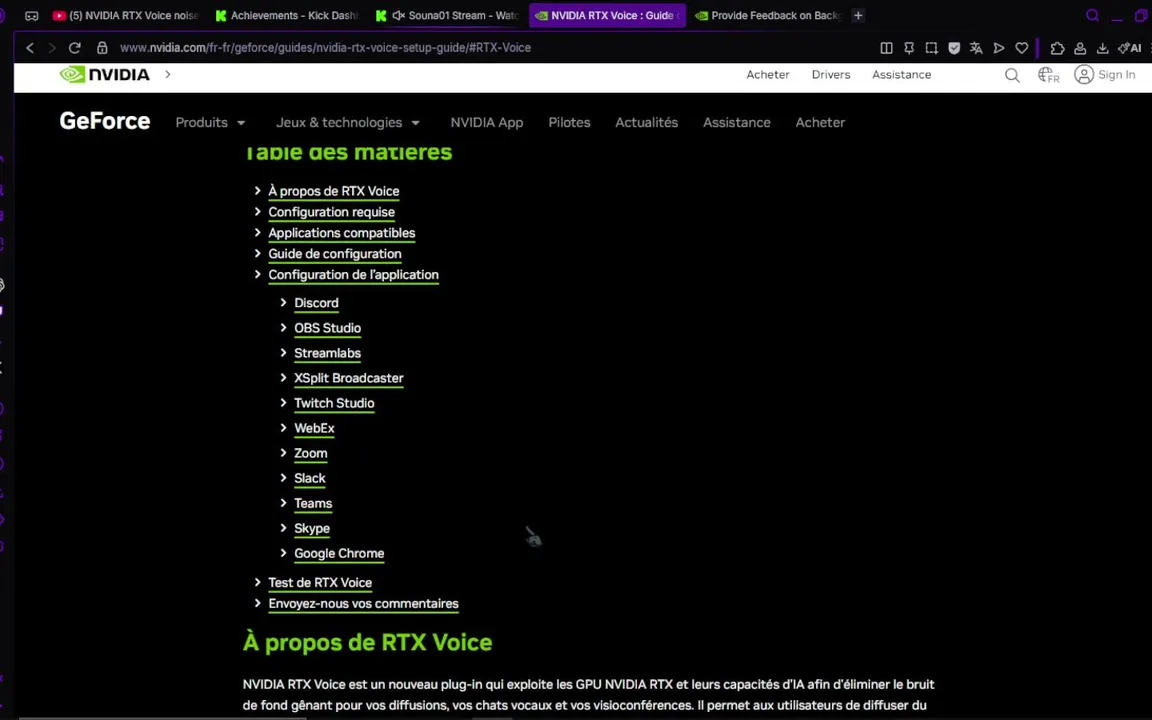Switch to Provide Feedback on Background tab

click(768, 15)
